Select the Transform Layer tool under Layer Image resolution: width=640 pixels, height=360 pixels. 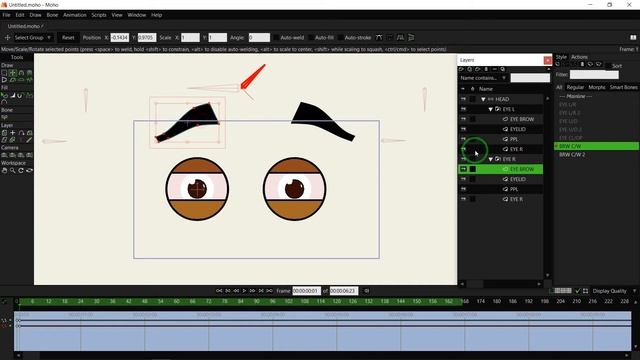13,133
